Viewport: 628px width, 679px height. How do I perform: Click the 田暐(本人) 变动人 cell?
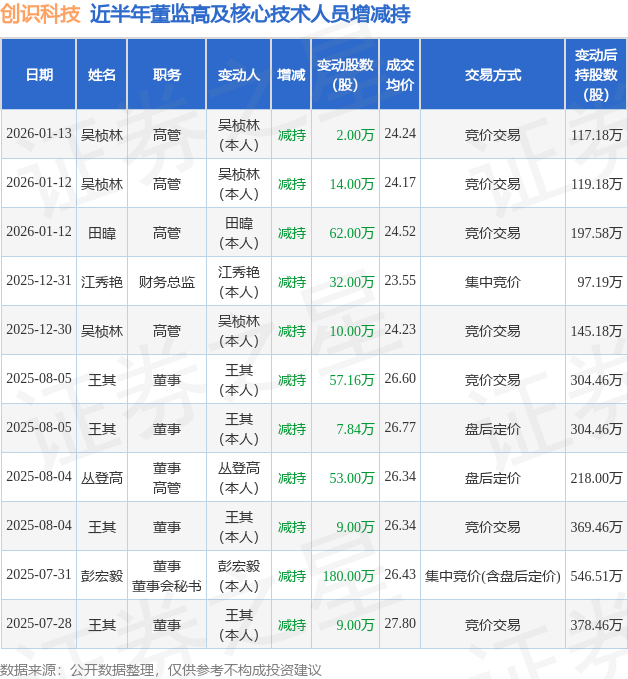click(x=239, y=233)
